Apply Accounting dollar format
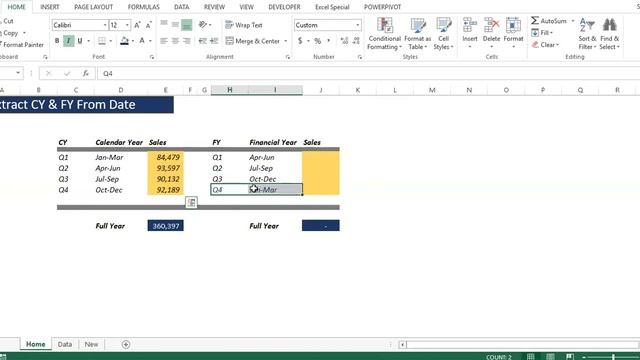This screenshot has height=360, width=640. tap(300, 41)
